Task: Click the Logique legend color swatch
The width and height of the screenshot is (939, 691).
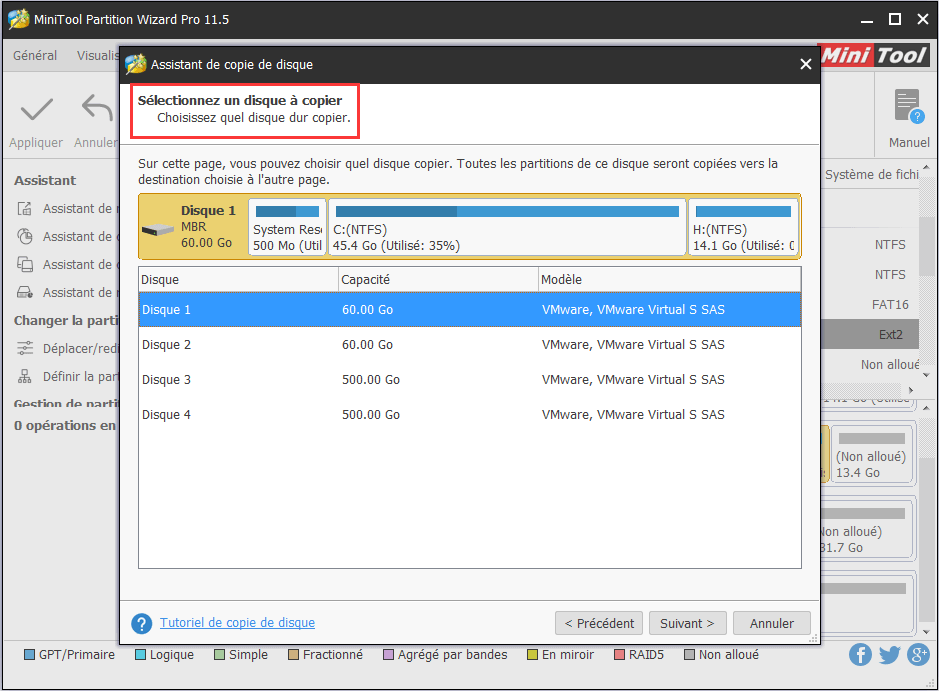Action: click(141, 654)
